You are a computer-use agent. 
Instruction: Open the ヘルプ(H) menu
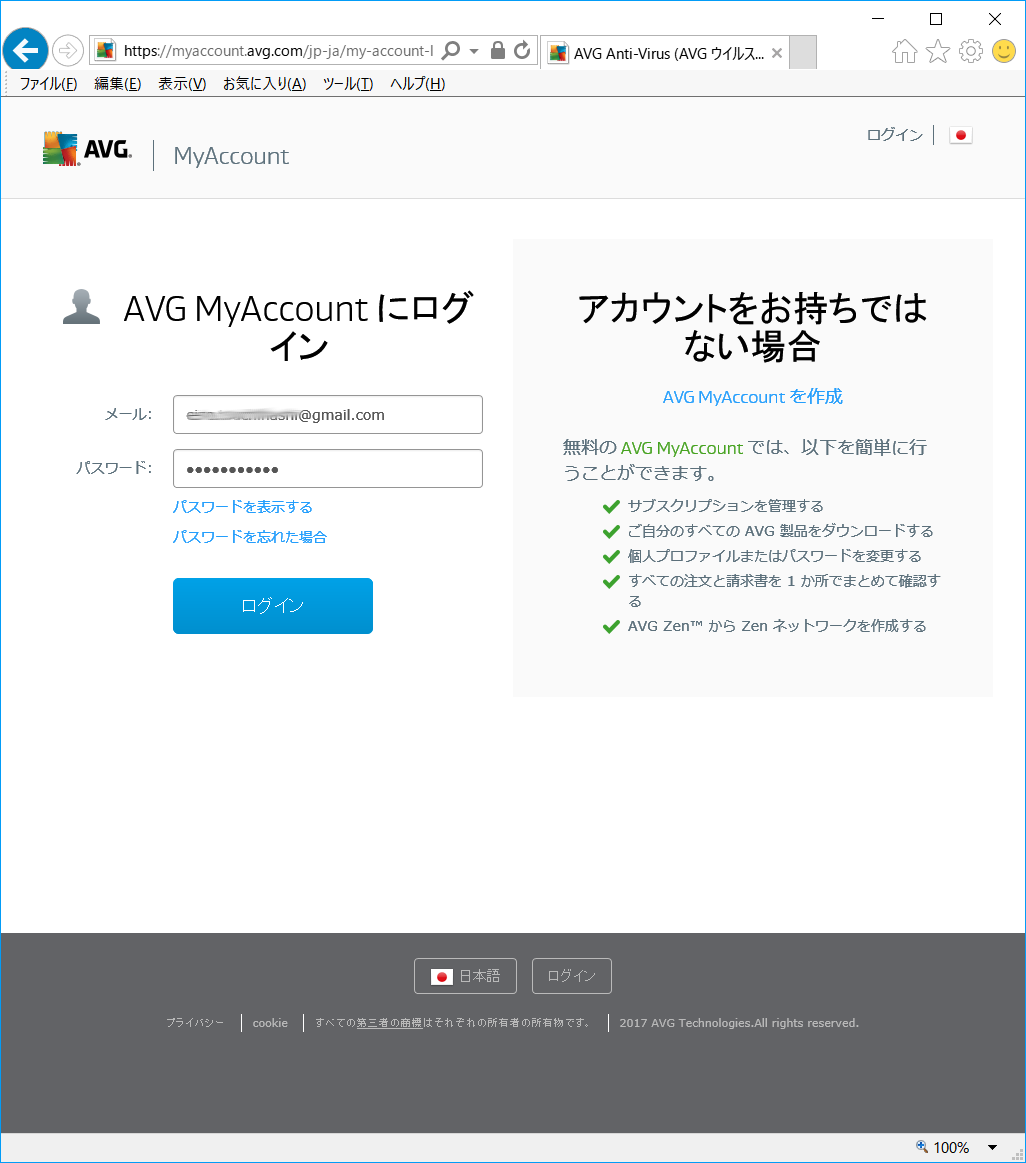418,84
